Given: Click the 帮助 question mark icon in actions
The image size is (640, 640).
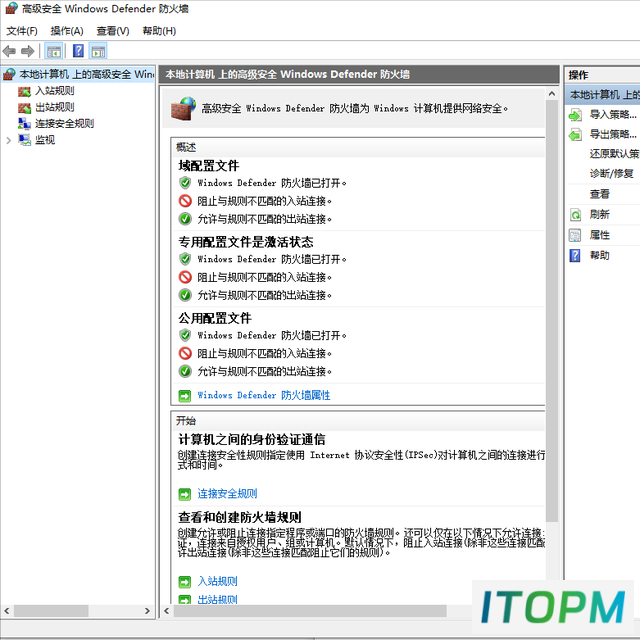Looking at the screenshot, I should (575, 256).
